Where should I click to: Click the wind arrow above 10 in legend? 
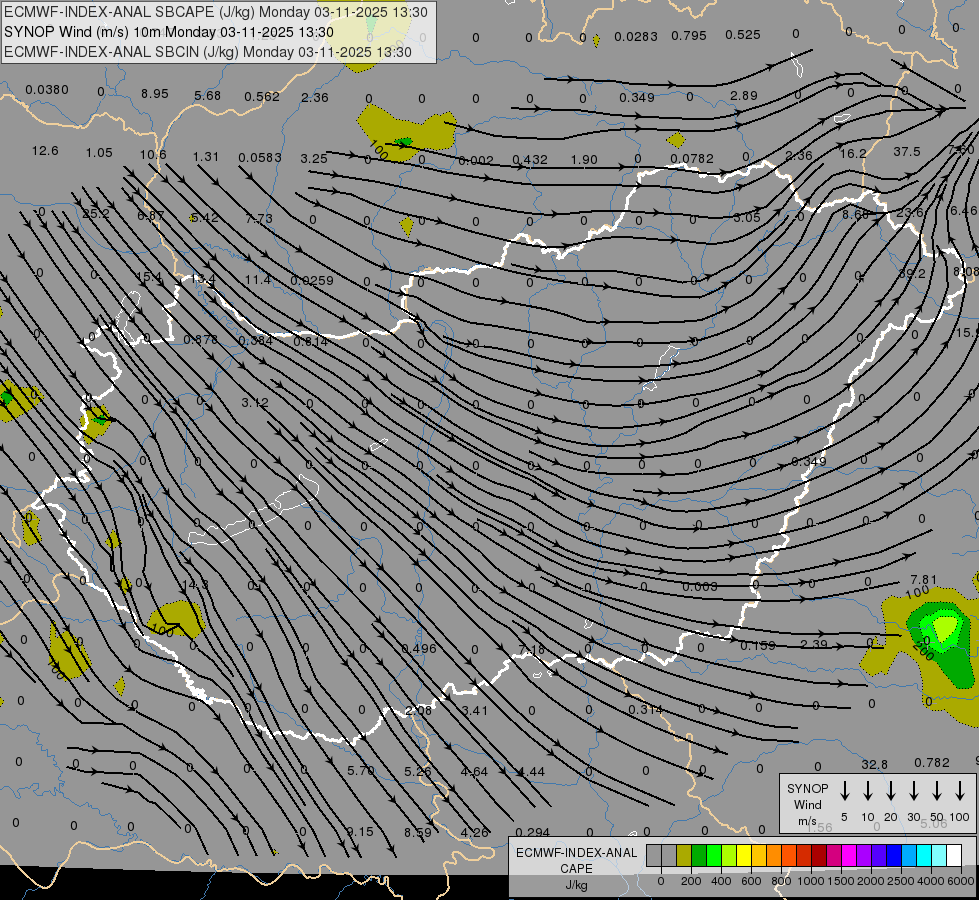868,790
